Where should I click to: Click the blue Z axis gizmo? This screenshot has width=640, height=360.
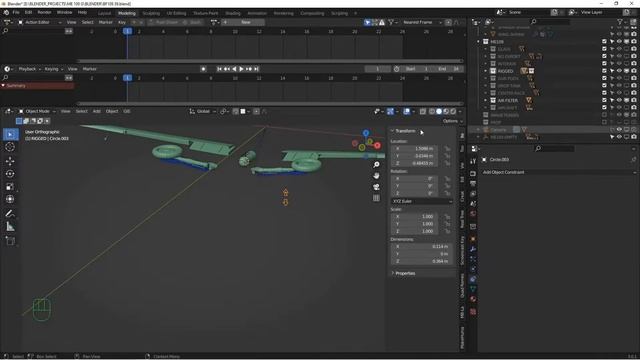tap(366, 133)
